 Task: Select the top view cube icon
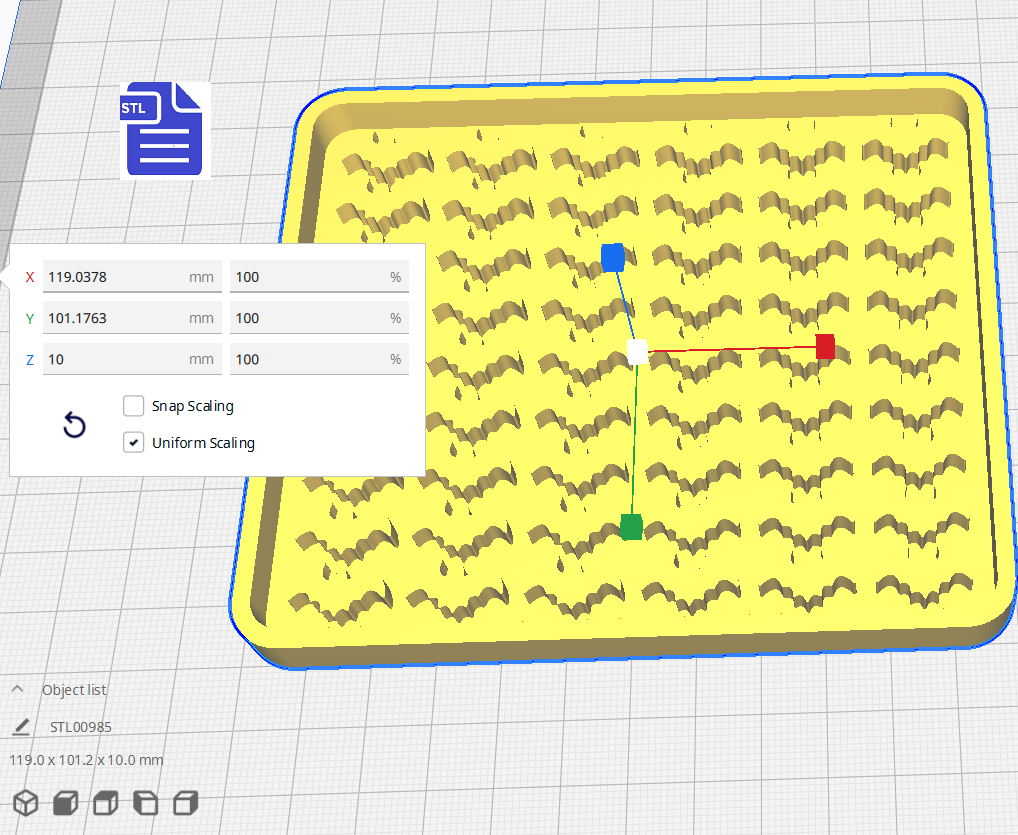point(106,802)
